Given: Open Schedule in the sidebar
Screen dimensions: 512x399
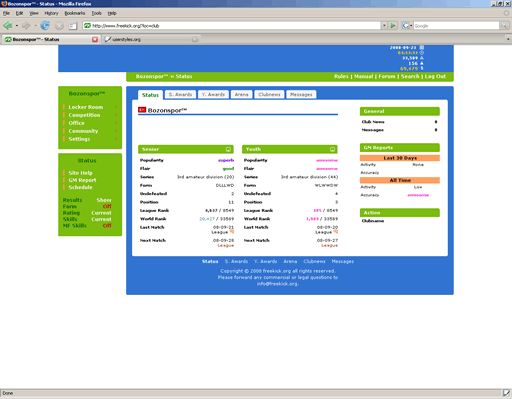Looking at the screenshot, I should (80, 187).
